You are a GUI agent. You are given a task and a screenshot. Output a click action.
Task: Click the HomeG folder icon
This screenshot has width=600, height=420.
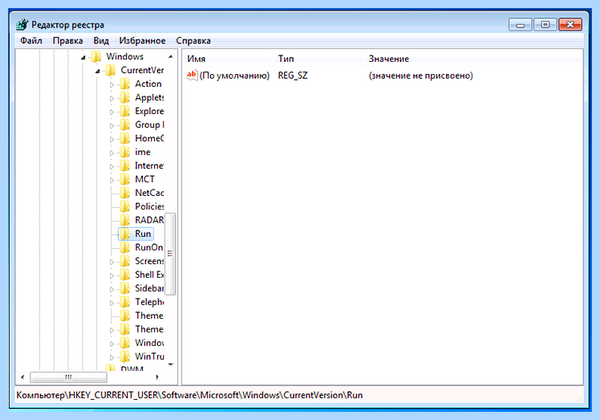click(x=125, y=138)
